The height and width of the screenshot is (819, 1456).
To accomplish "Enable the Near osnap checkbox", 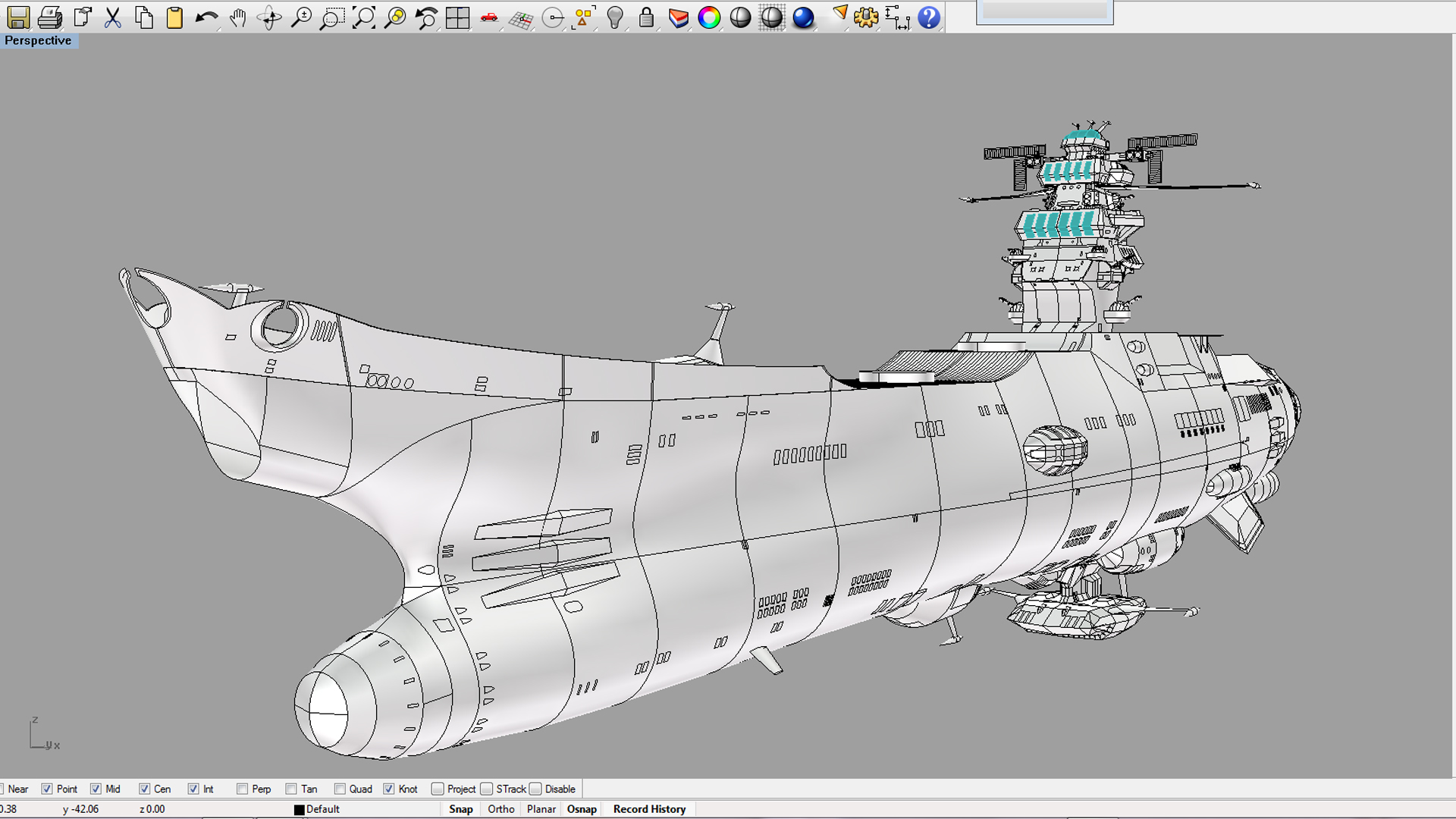I will click(2, 789).
